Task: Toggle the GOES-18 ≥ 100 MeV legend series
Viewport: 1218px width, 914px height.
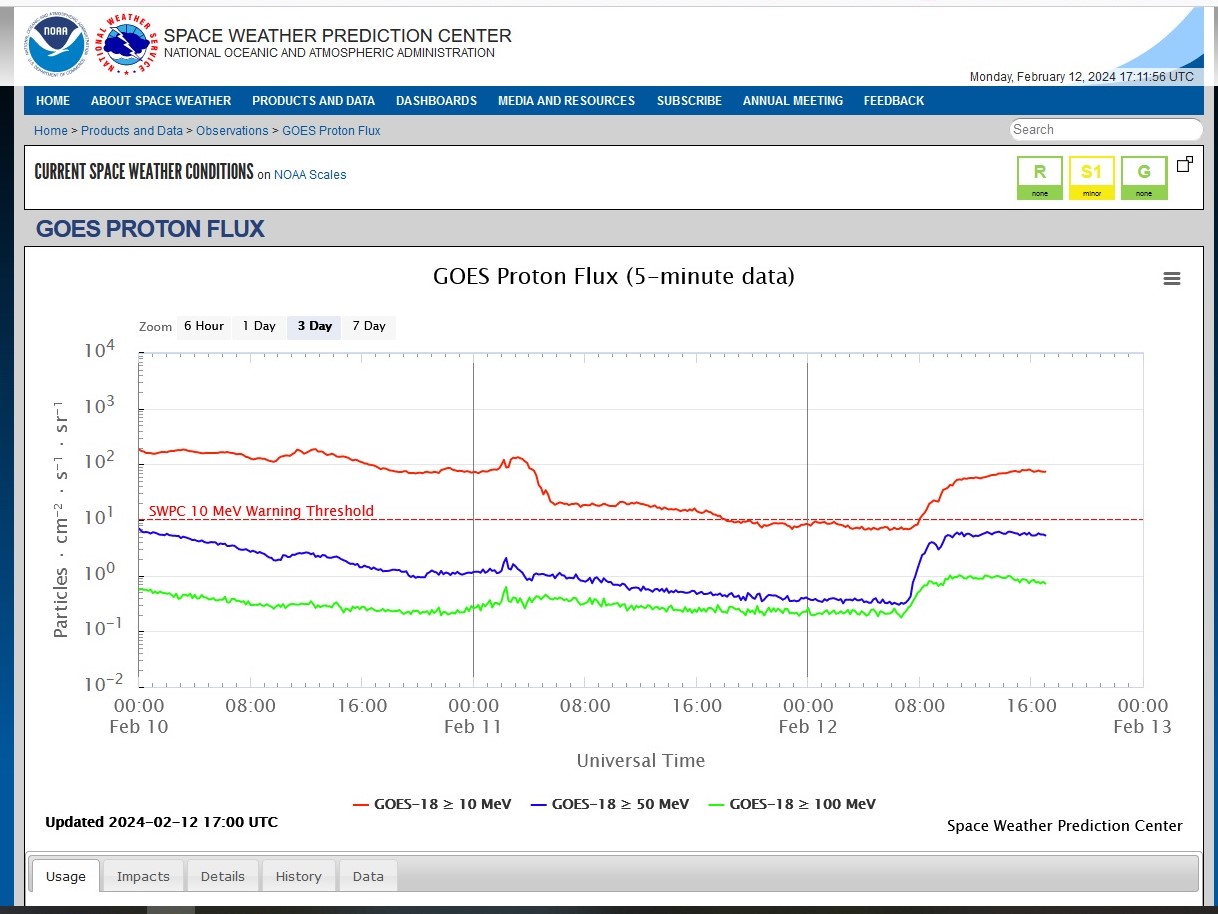Action: pyautogui.click(x=792, y=804)
